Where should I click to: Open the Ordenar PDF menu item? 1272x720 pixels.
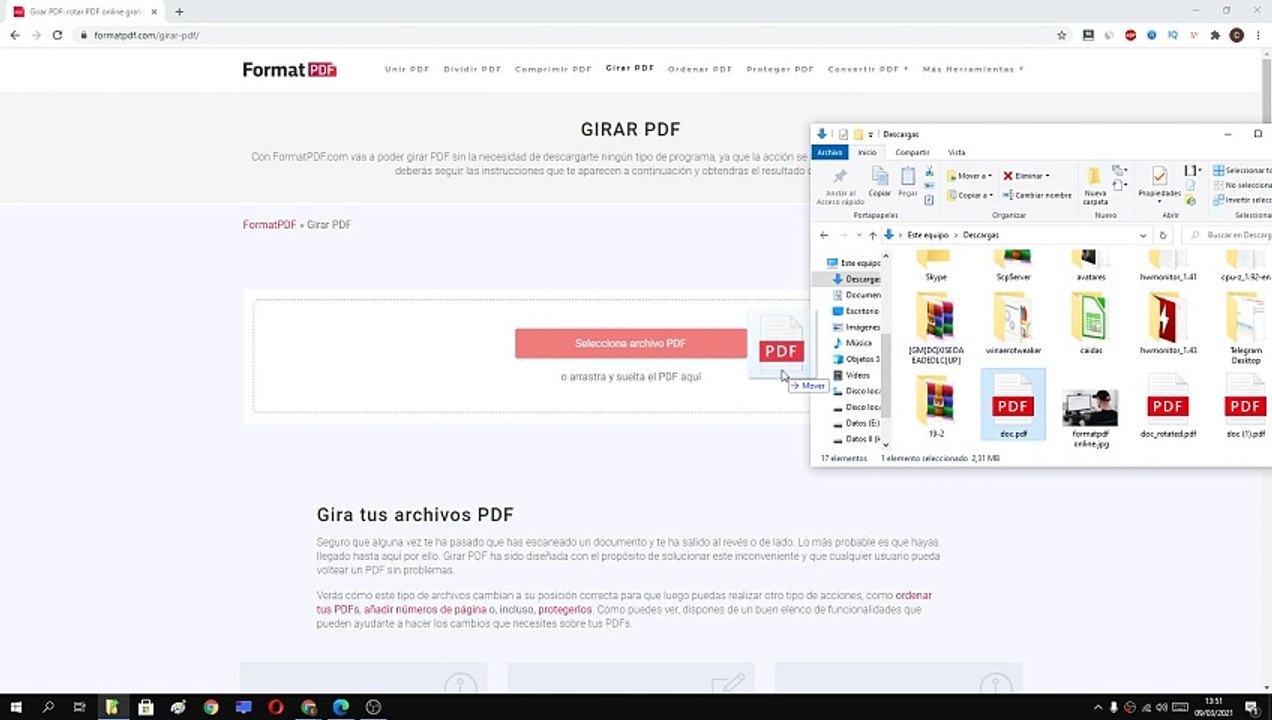[700, 69]
